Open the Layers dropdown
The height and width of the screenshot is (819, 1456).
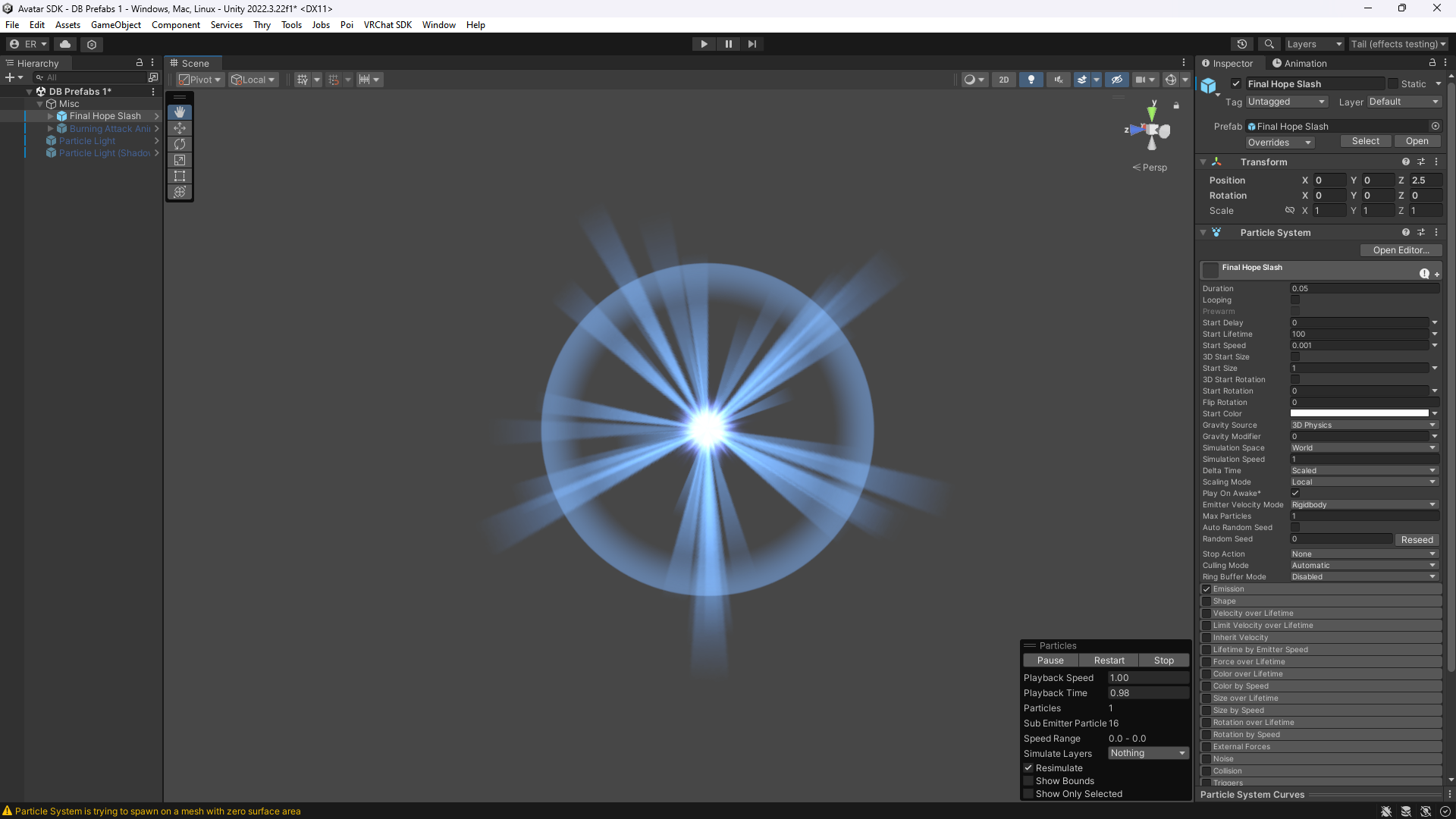pyautogui.click(x=1313, y=44)
